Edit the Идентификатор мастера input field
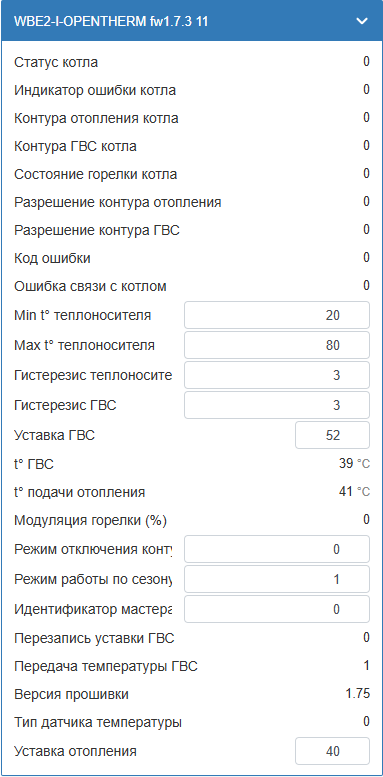 point(277,609)
